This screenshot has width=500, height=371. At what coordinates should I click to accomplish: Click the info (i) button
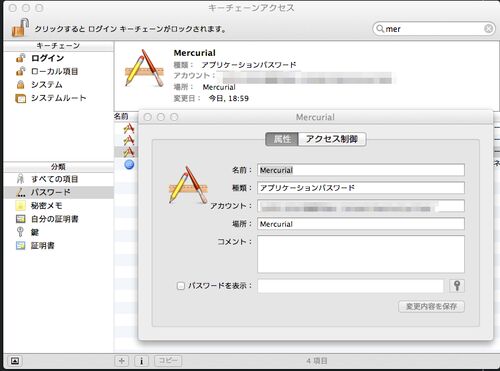(141, 361)
